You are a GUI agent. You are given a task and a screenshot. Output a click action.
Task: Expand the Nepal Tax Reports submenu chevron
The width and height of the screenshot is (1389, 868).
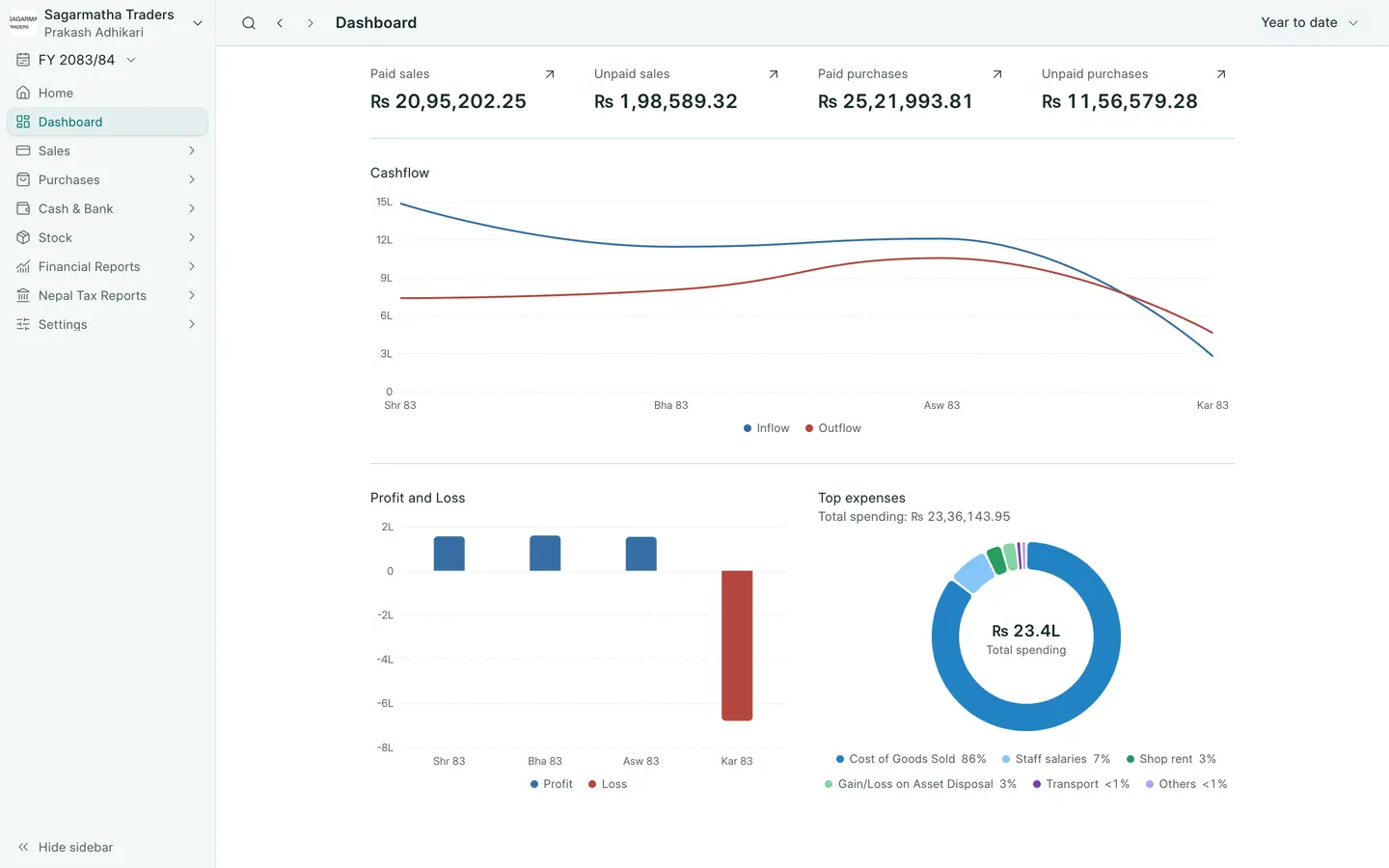click(192, 295)
